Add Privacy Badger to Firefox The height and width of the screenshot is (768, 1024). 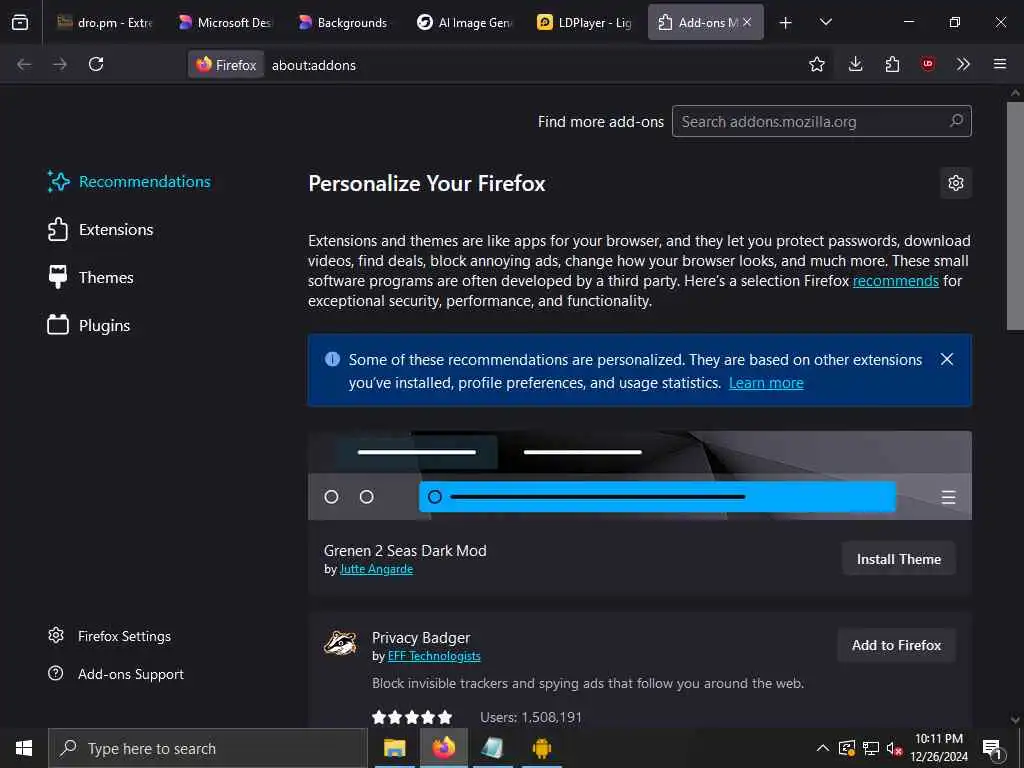coord(896,645)
